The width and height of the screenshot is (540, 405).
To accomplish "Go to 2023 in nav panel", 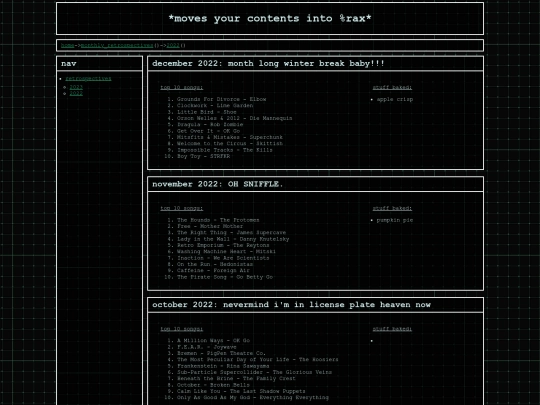I will pos(76,87).
